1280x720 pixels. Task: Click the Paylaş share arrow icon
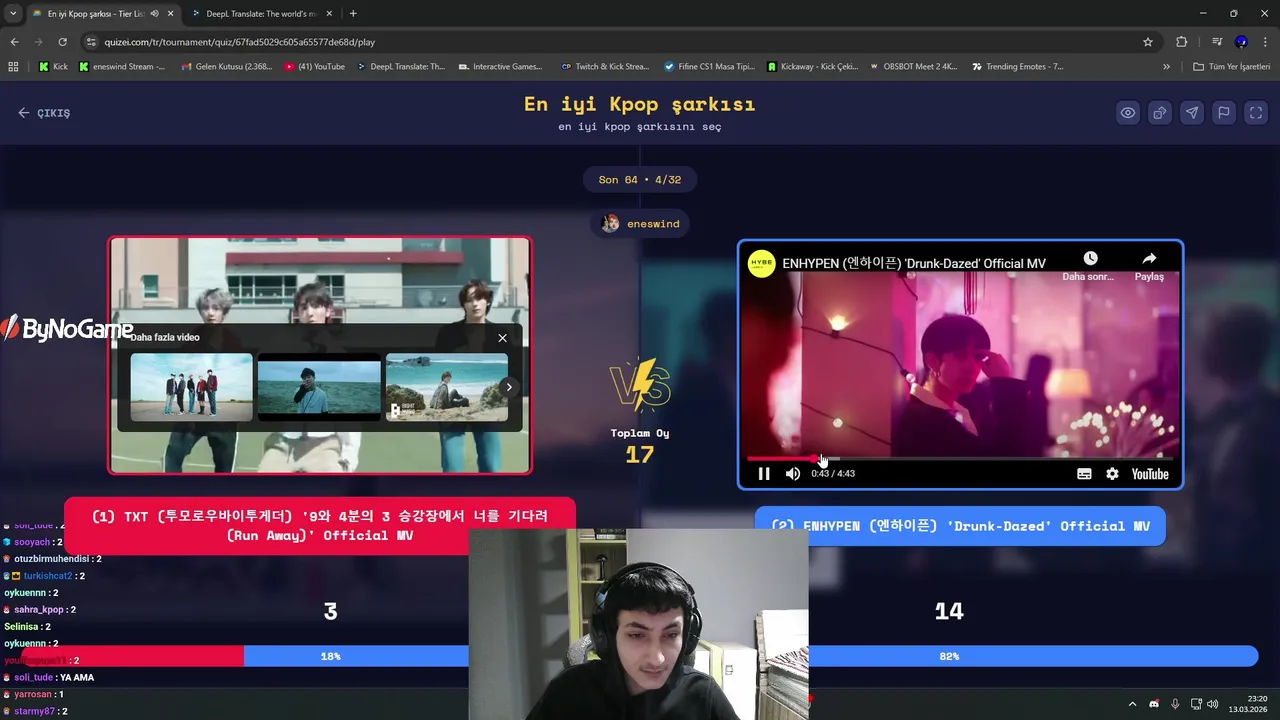click(x=1149, y=259)
